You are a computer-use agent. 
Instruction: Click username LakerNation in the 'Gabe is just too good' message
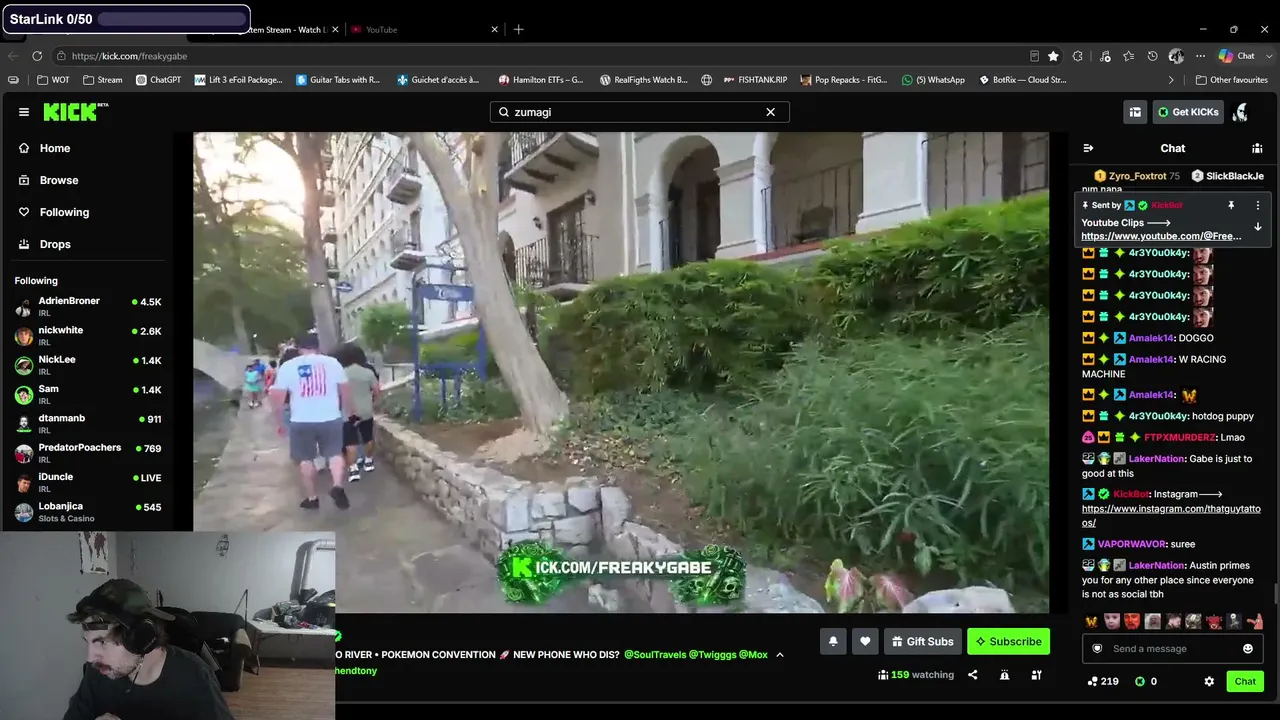pyautogui.click(x=1157, y=459)
